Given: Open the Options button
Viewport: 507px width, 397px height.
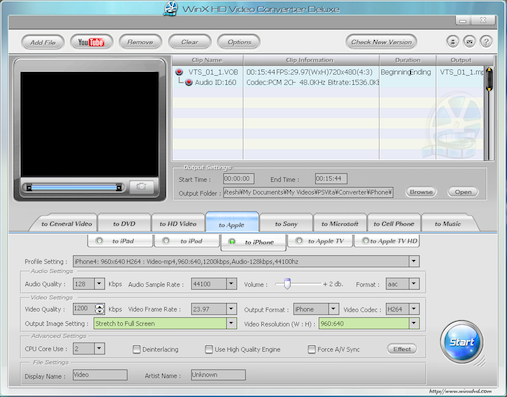Looking at the screenshot, I should (x=239, y=42).
